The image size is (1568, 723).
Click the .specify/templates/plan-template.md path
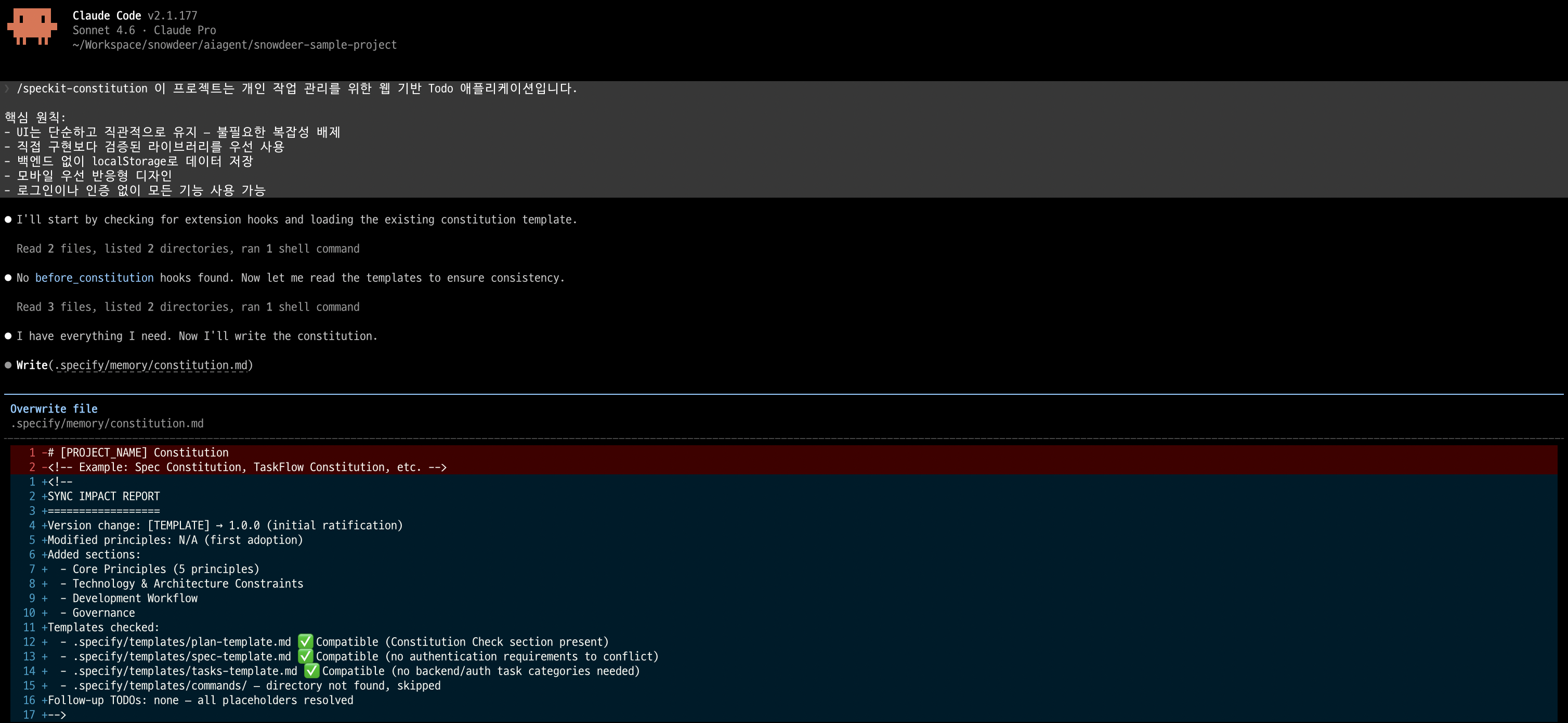point(182,642)
